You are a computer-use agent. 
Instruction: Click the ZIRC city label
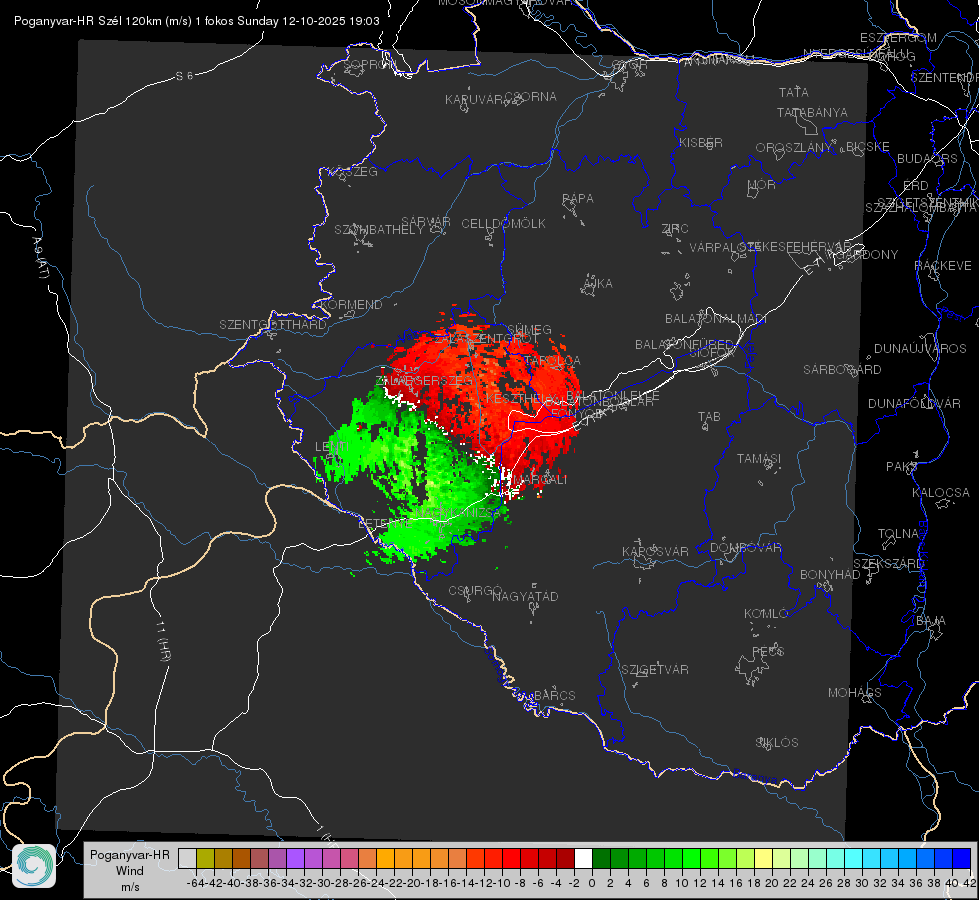tap(675, 229)
